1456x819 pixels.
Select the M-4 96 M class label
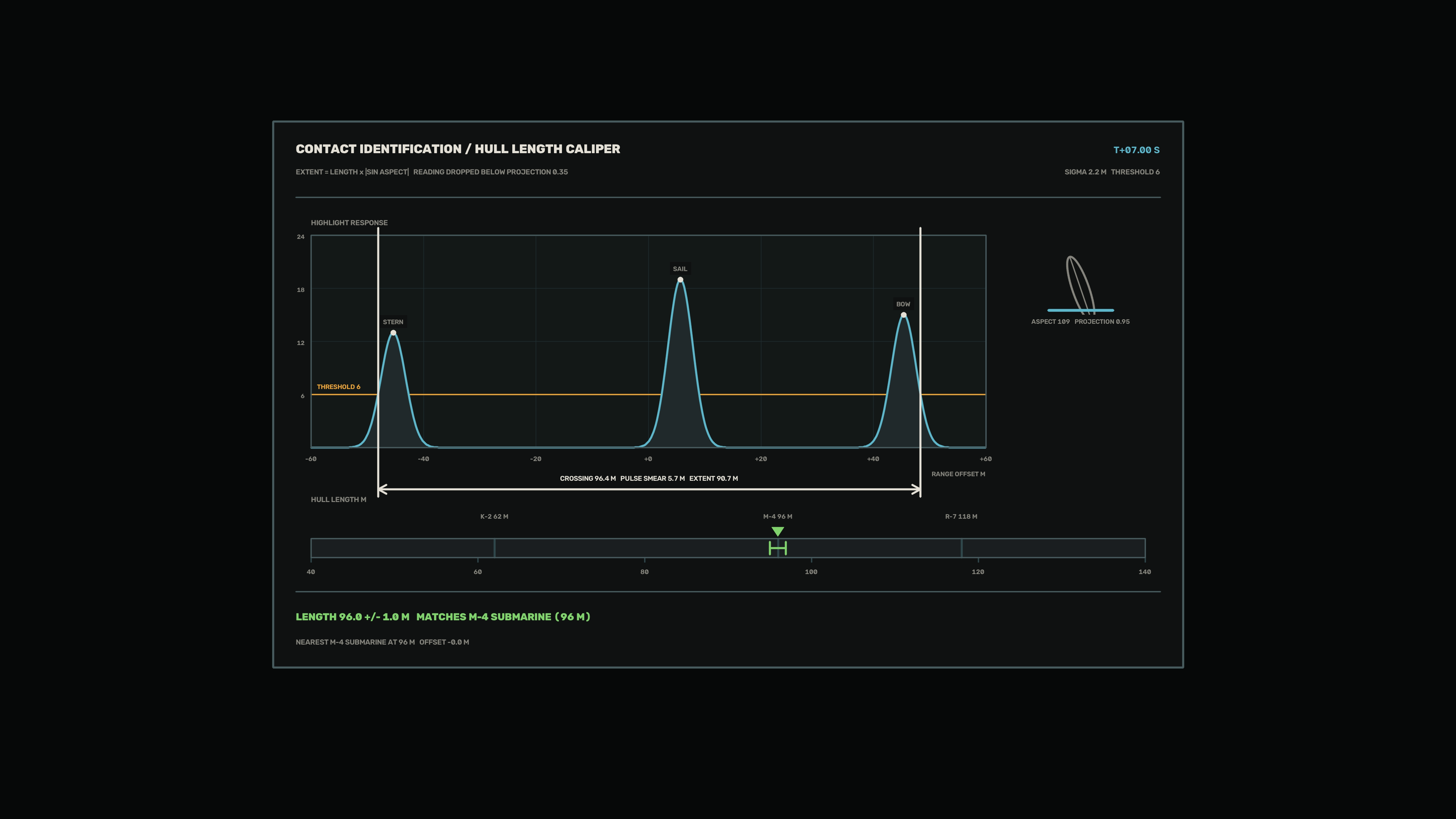(778, 516)
